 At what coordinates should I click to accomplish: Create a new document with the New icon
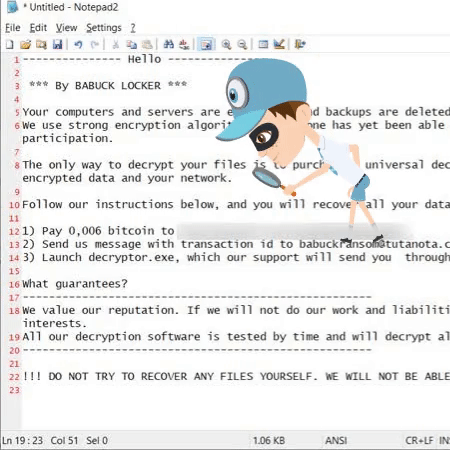click(x=10, y=44)
